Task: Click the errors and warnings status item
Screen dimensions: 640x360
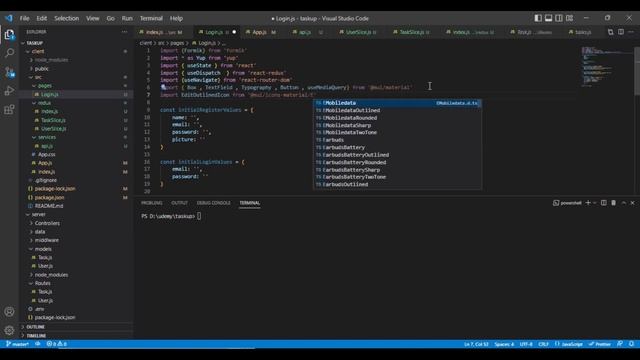Action: (x=57, y=344)
